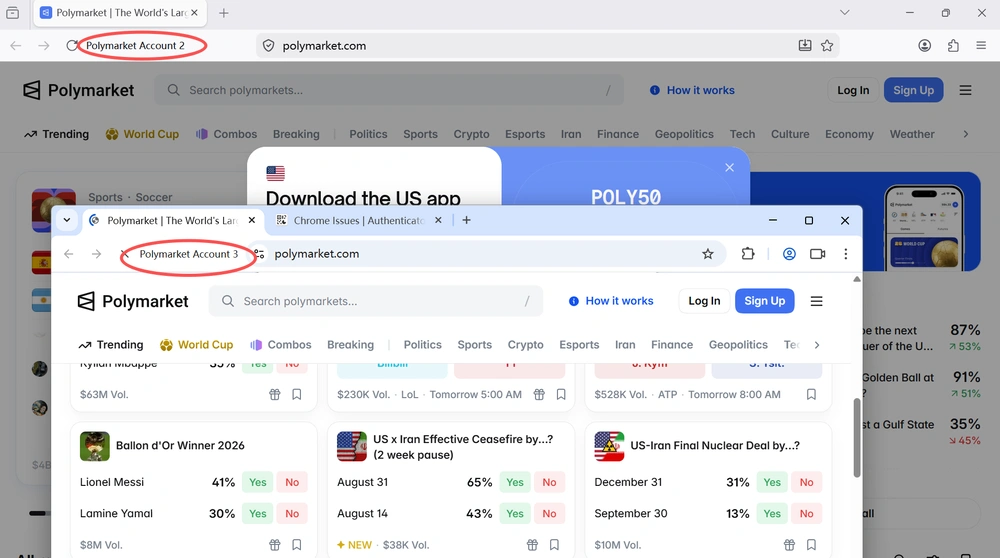Select No for August 31 ceasefire
The image size is (1000, 558).
click(549, 482)
